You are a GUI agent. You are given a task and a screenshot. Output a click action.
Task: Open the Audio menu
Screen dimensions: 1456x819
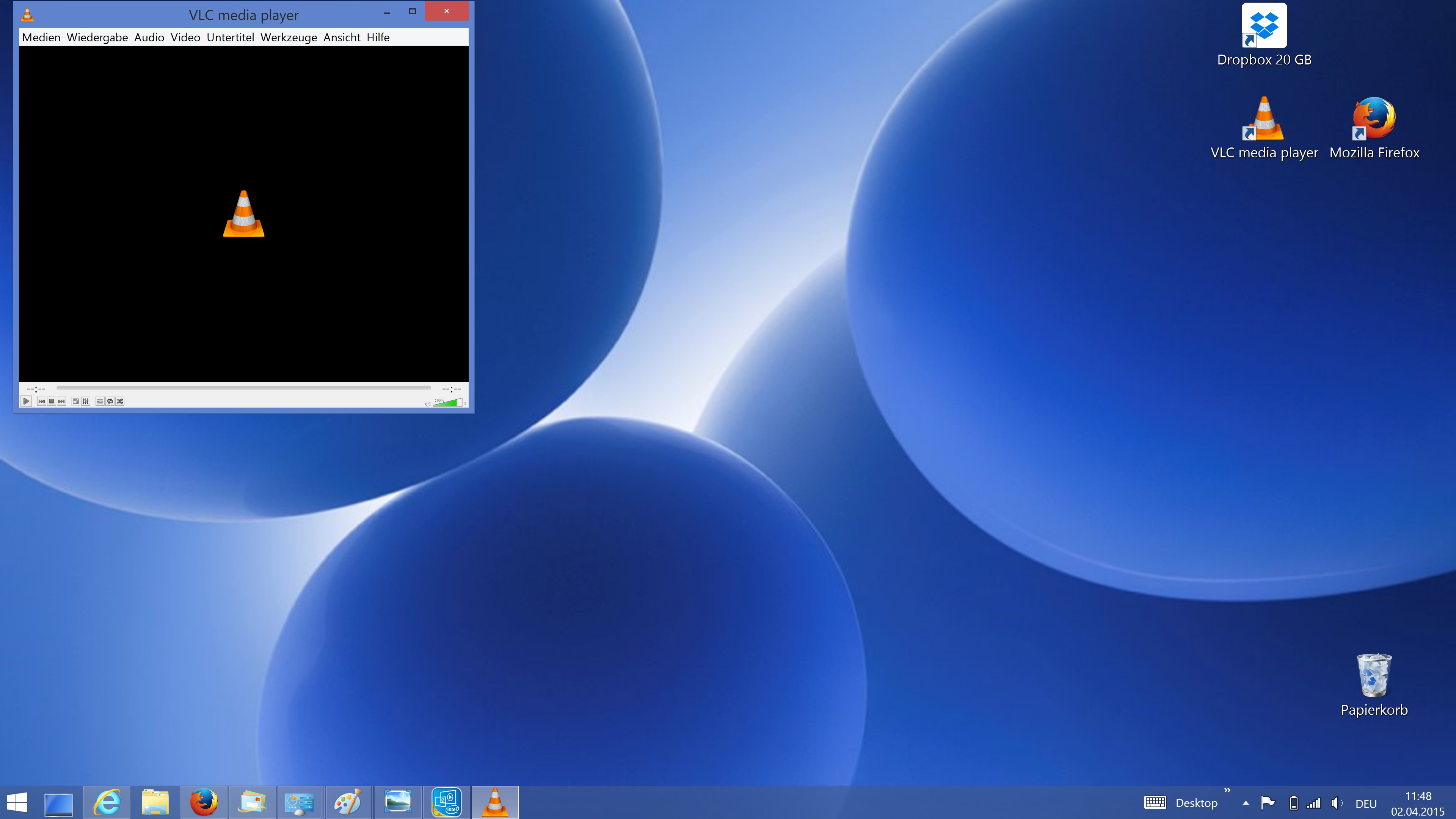[x=149, y=37]
